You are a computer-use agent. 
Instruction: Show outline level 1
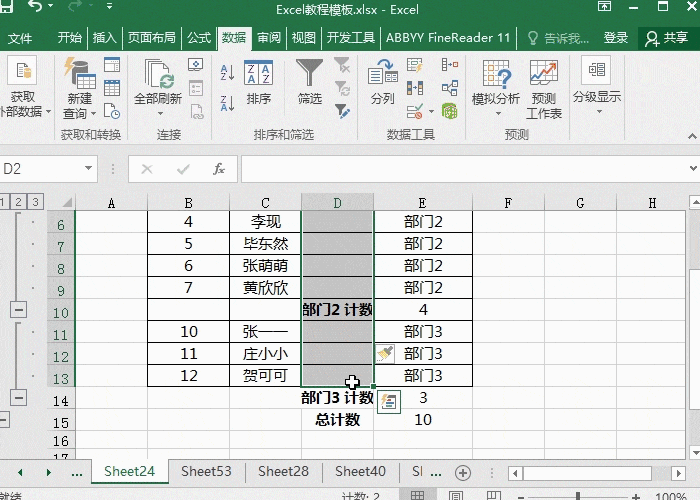[x=4, y=202]
